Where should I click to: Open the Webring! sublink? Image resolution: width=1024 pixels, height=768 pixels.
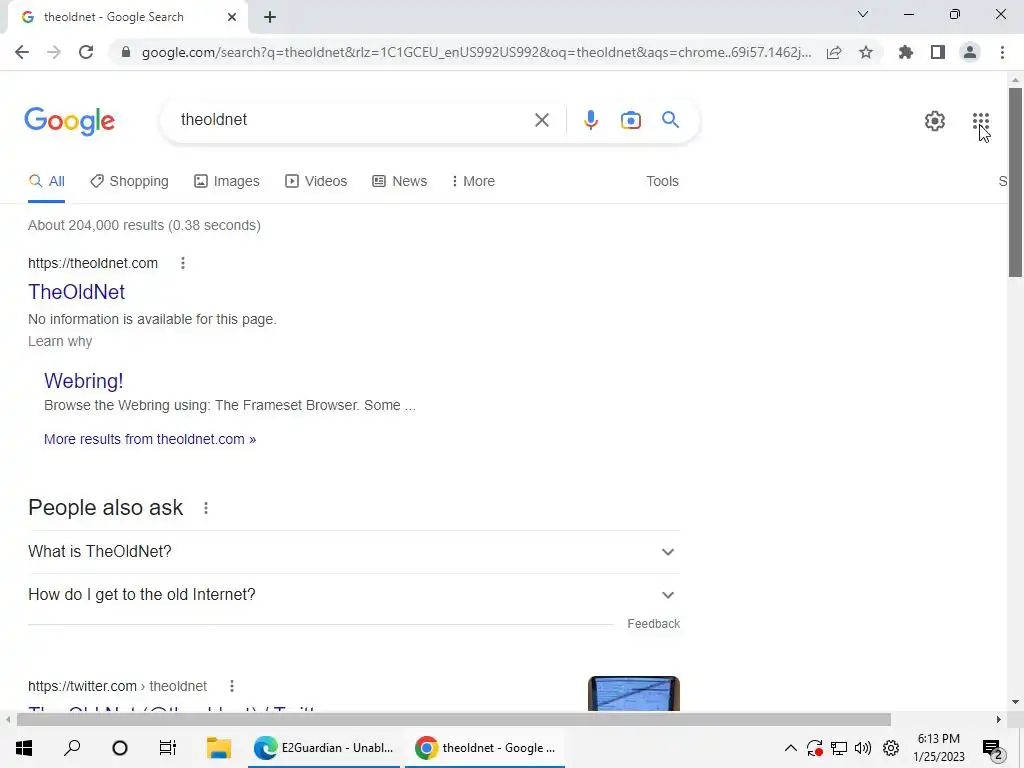[84, 381]
